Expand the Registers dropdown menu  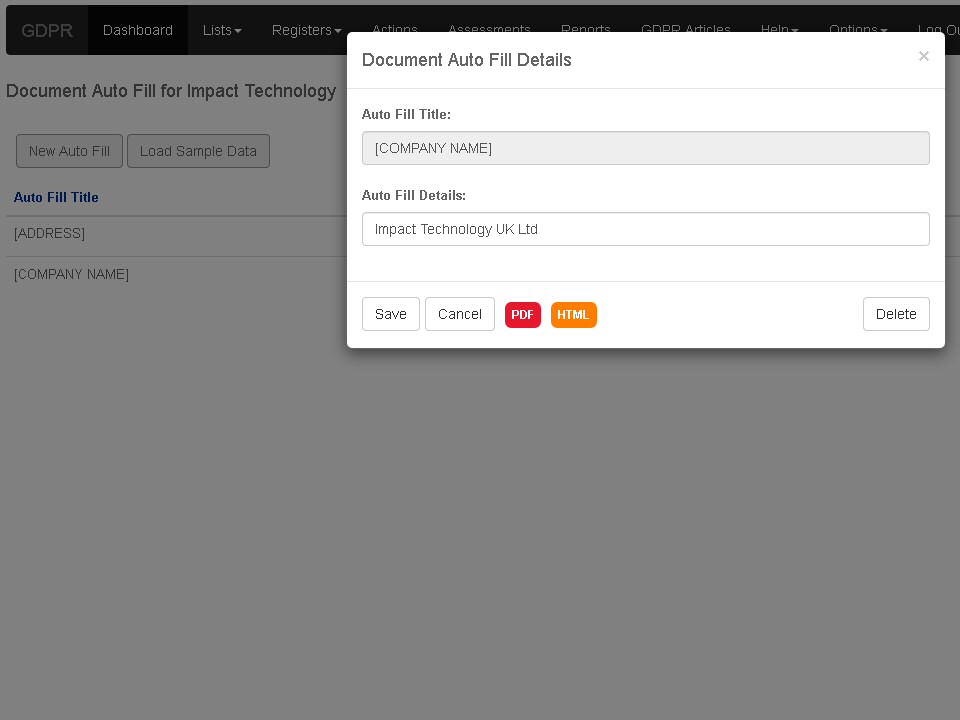[x=306, y=30]
